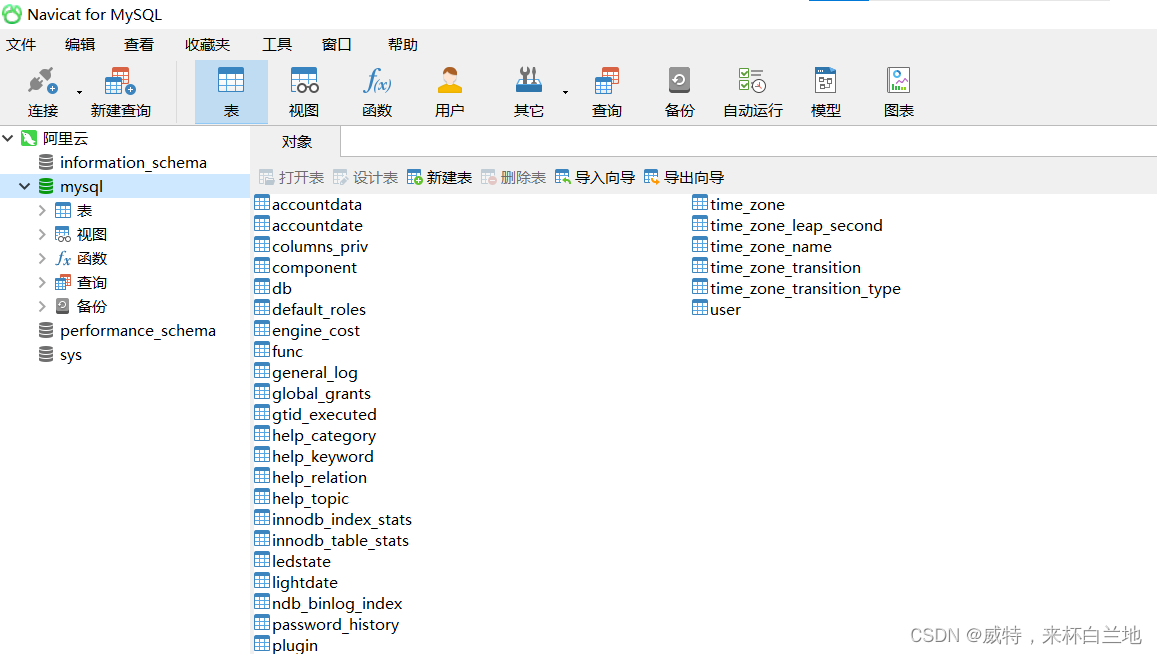The width and height of the screenshot is (1157, 654).
Task: Open the 用户 users toolbar icon
Action: pyautogui.click(x=449, y=92)
